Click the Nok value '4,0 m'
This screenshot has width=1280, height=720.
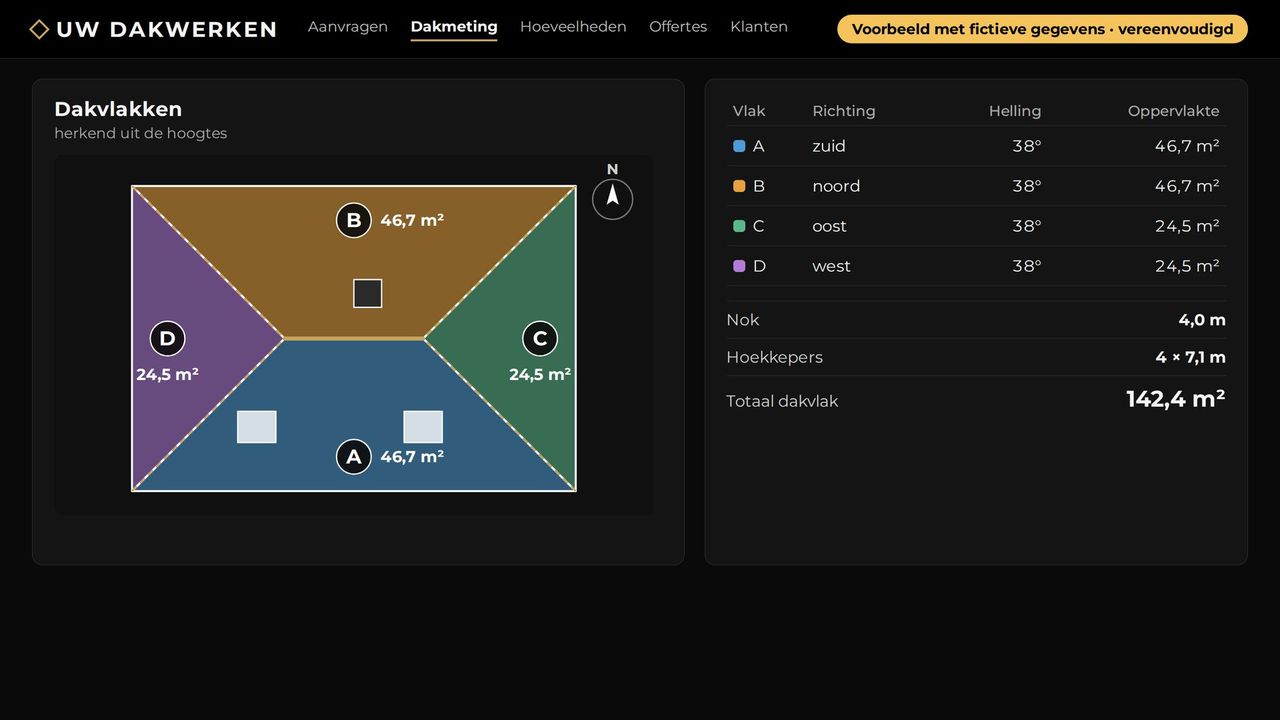coord(1202,320)
